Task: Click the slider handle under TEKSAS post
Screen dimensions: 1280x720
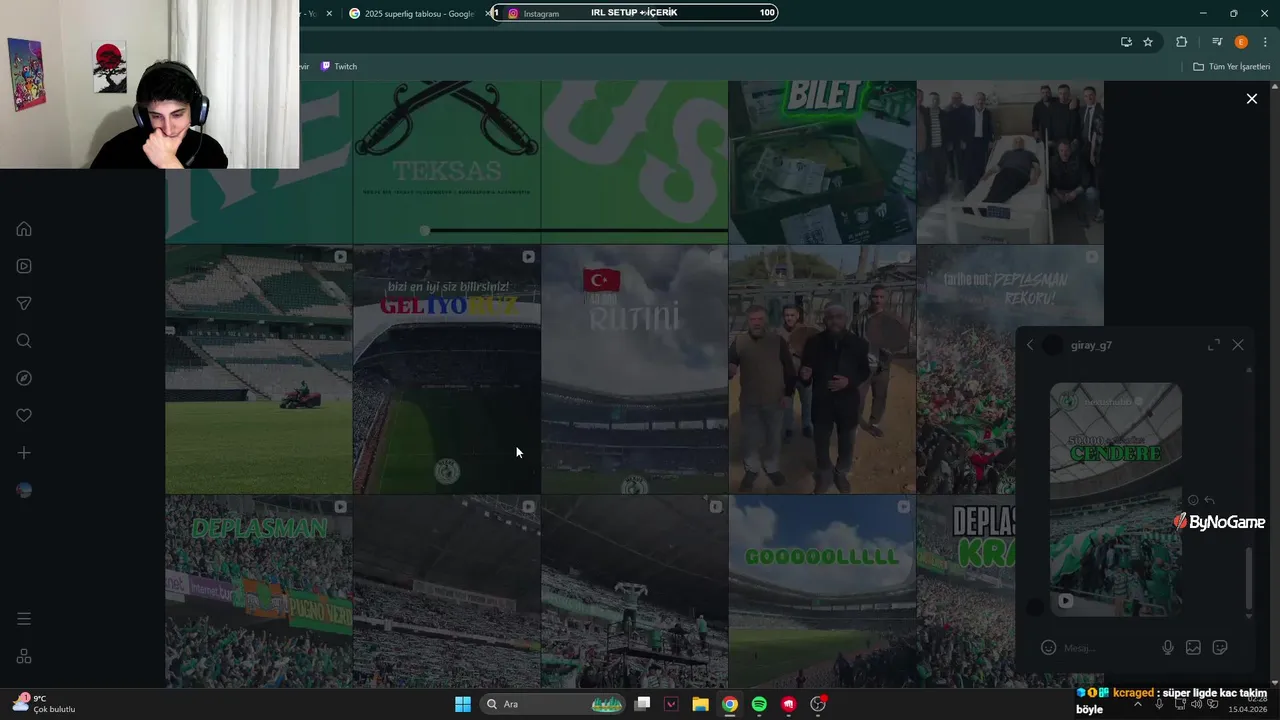Action: (x=425, y=231)
